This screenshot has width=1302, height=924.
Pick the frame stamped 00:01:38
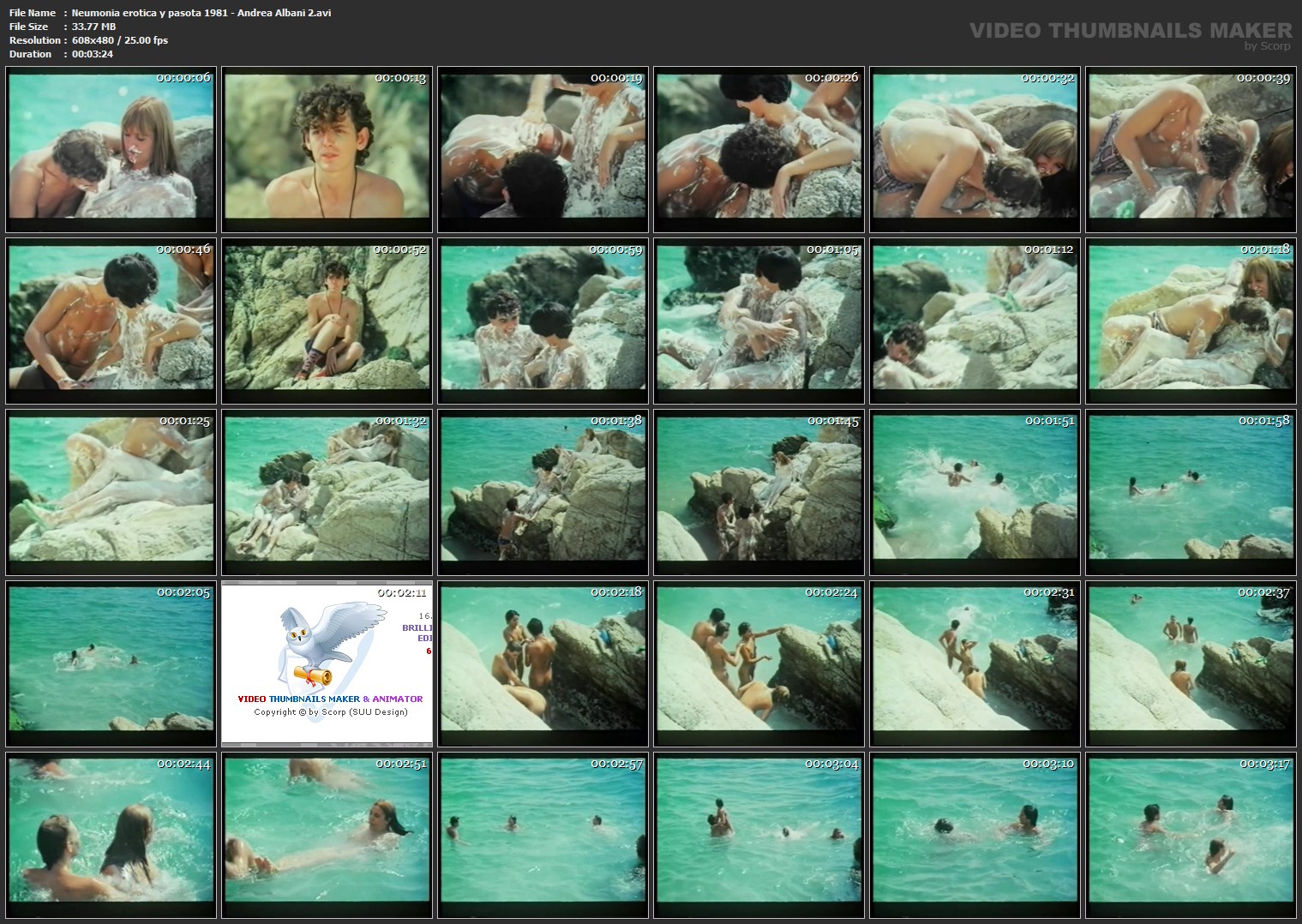(x=543, y=493)
